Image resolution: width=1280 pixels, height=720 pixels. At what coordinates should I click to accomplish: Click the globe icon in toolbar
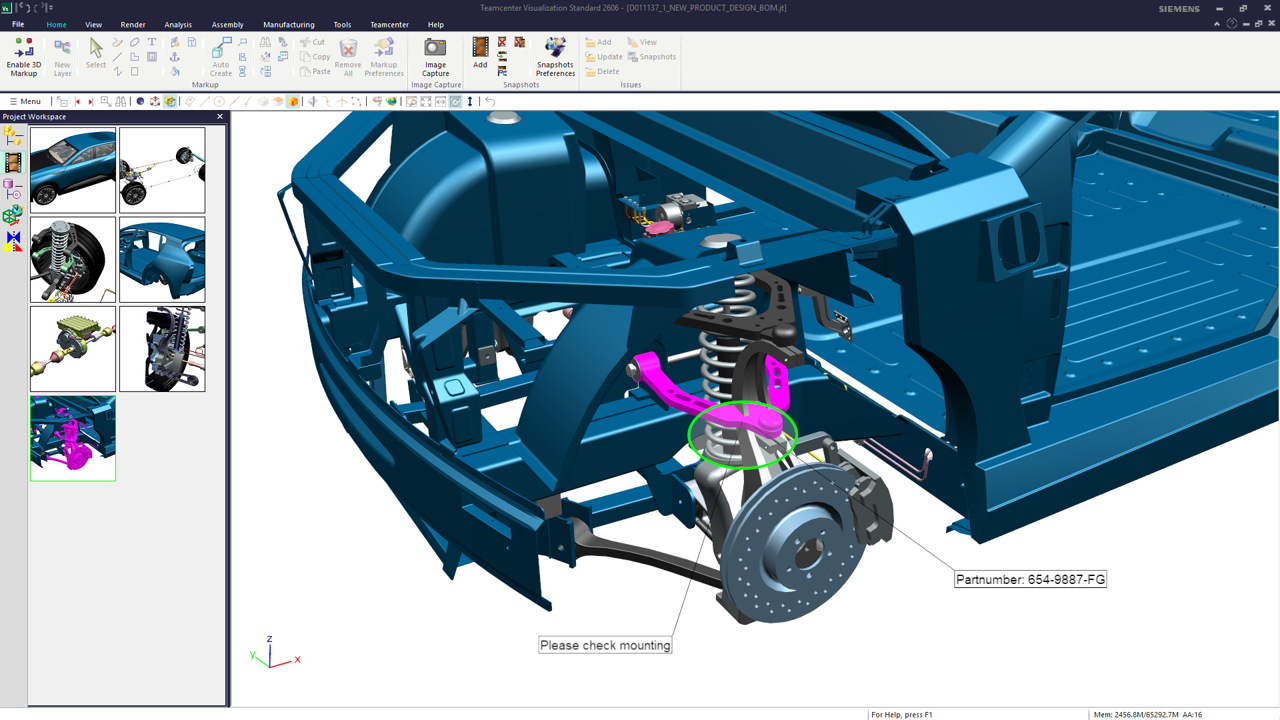pos(391,101)
